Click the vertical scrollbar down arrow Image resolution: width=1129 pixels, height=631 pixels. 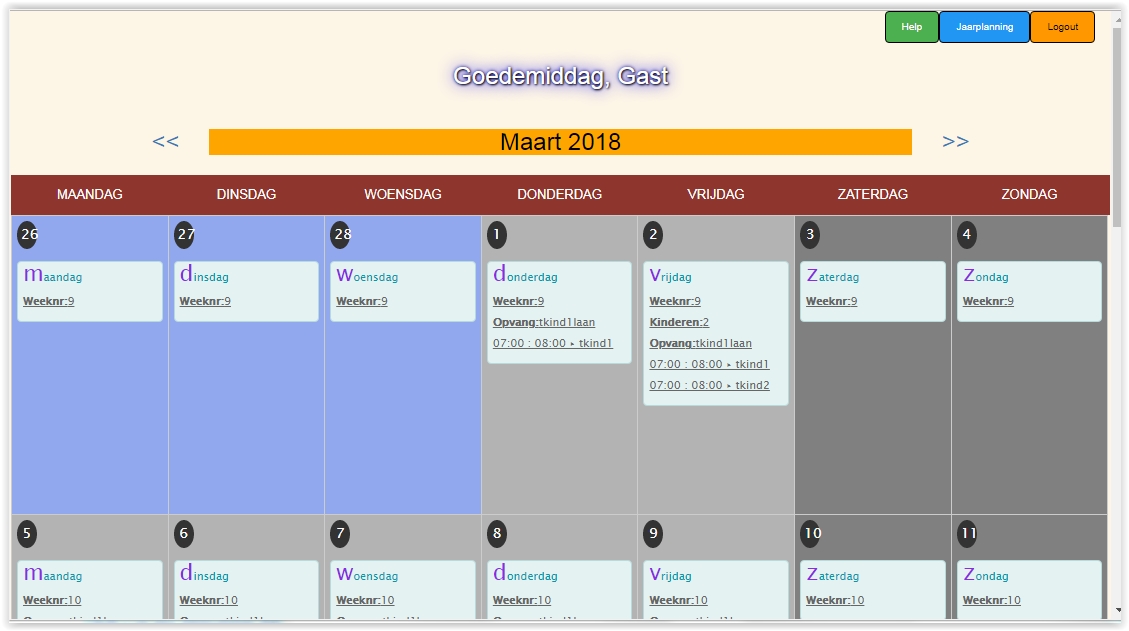point(1117,610)
